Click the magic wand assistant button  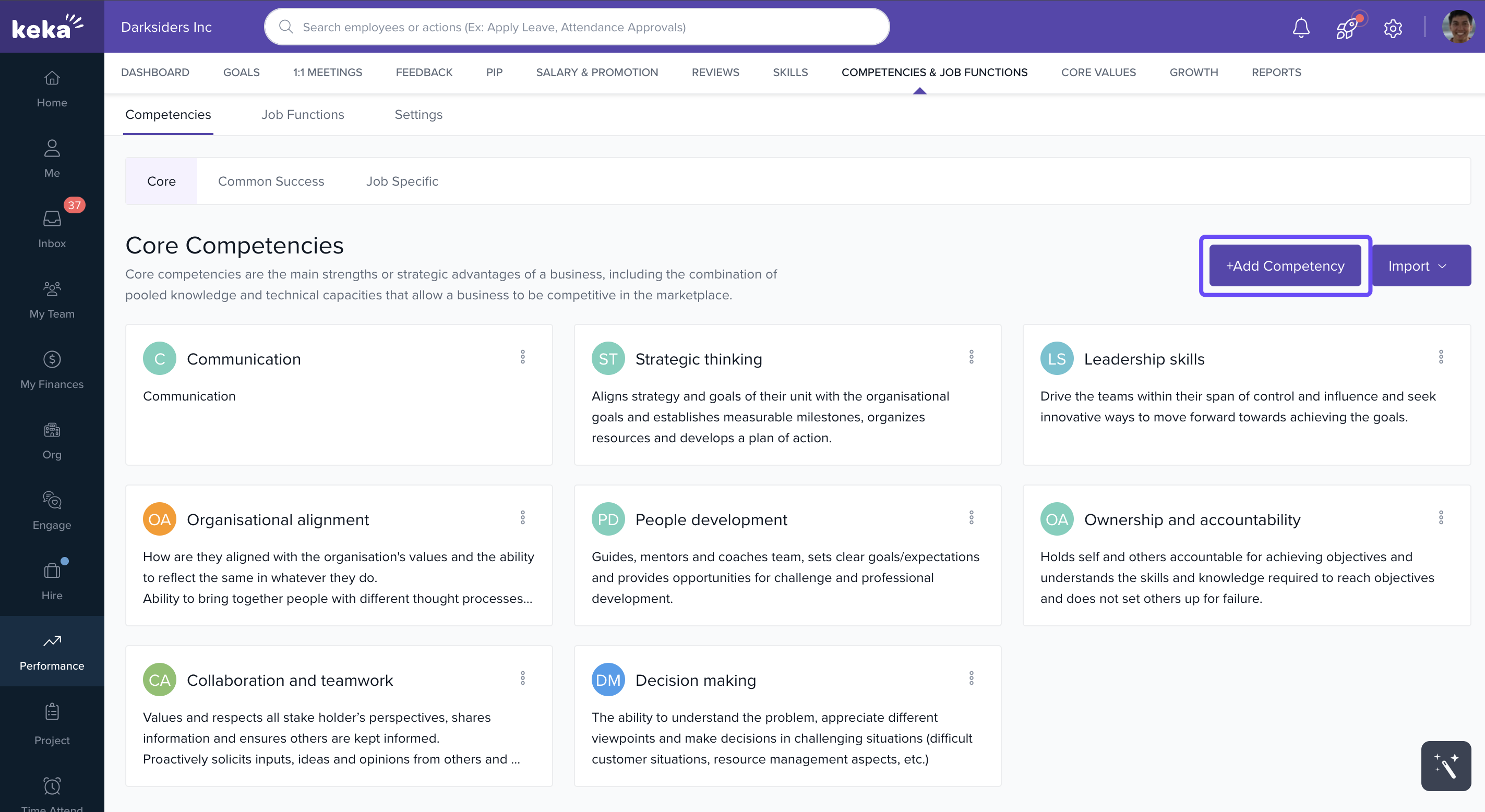(x=1445, y=765)
